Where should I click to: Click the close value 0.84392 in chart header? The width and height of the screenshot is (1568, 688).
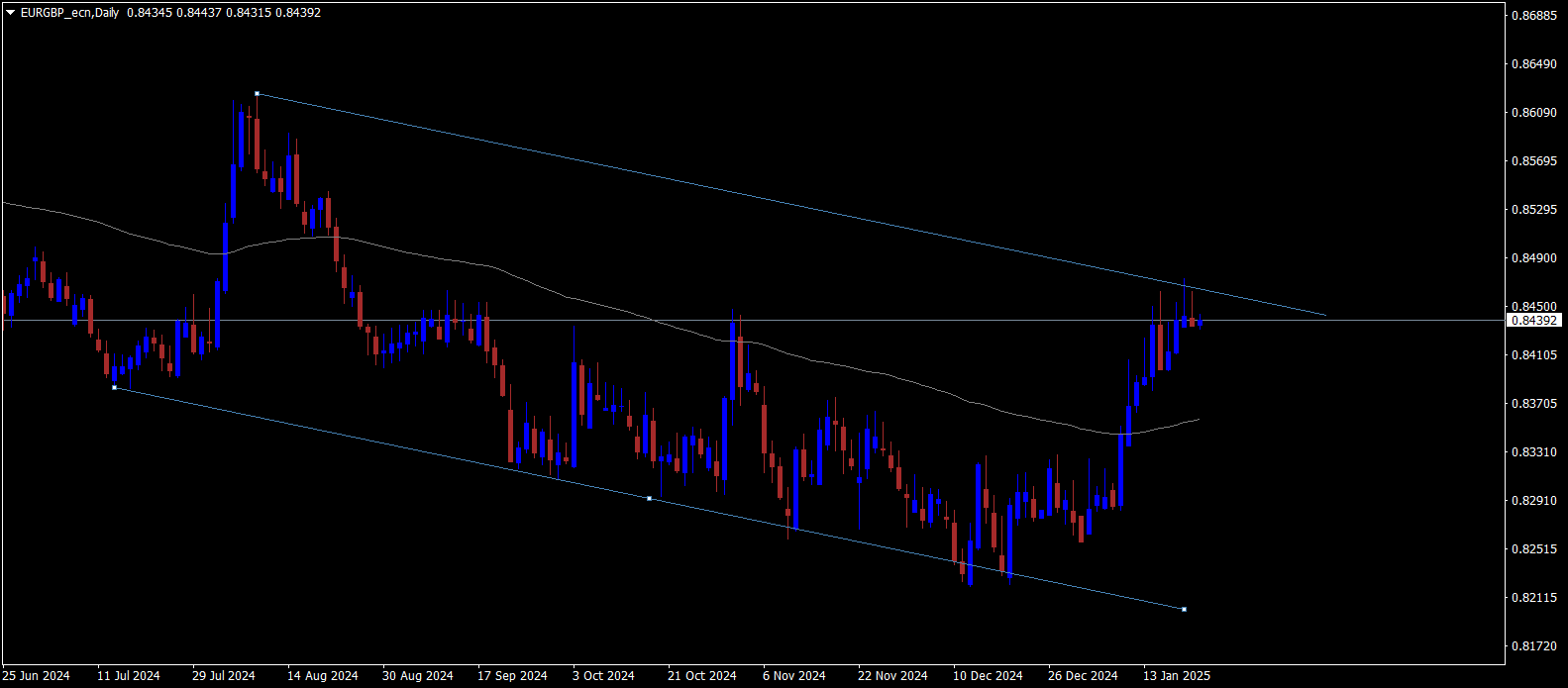[x=297, y=13]
